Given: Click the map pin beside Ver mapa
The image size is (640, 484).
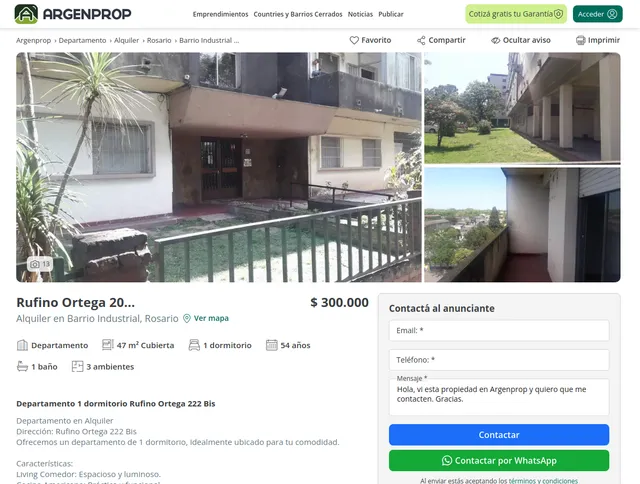Looking at the screenshot, I should click(187, 318).
